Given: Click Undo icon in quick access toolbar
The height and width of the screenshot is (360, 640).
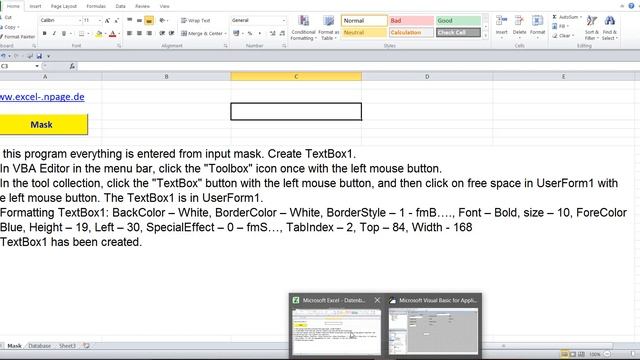Looking at the screenshot, I should click(3, 56).
